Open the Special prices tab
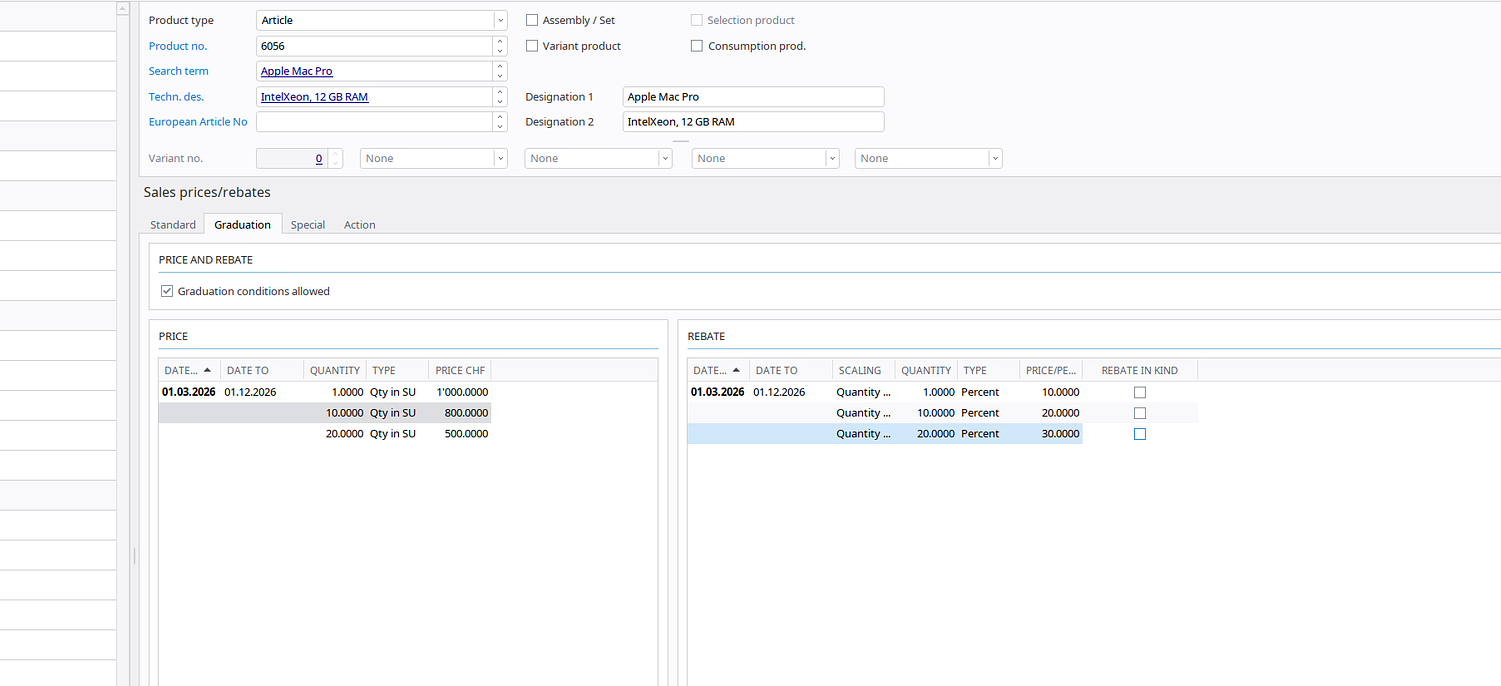This screenshot has width=1501, height=686. 308,225
